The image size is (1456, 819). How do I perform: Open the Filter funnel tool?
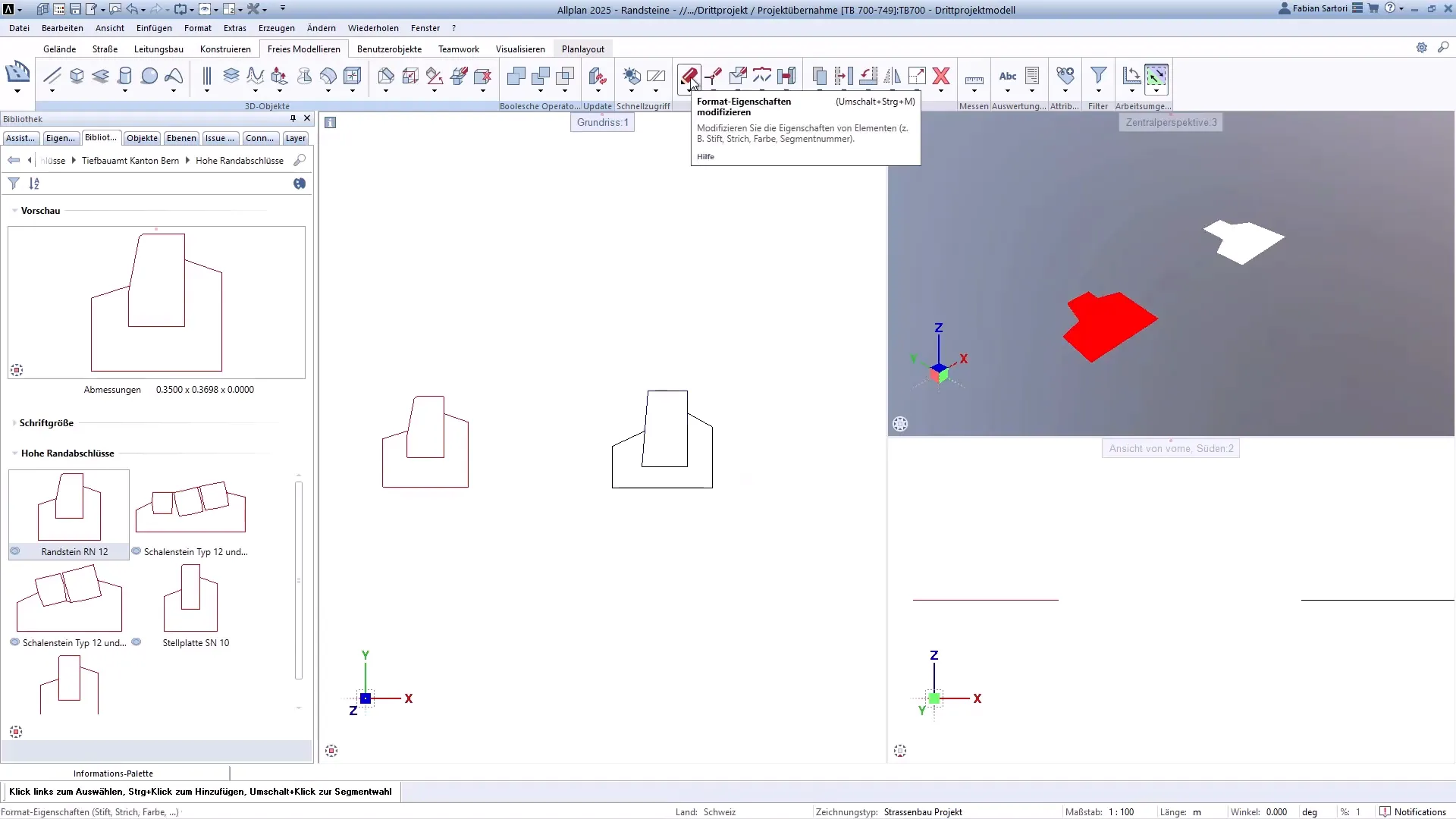point(1098,76)
